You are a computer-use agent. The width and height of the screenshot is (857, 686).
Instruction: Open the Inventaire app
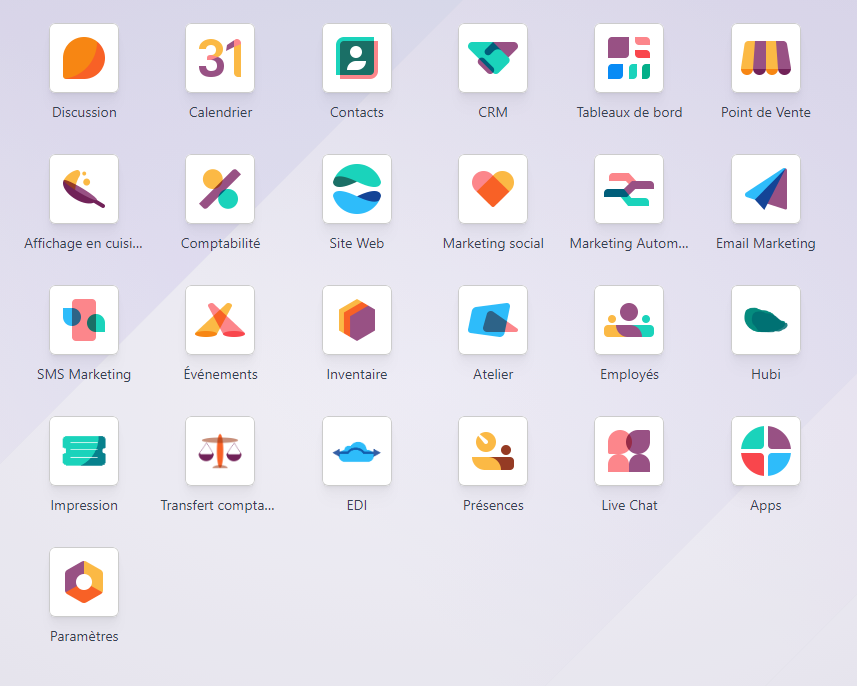(357, 320)
